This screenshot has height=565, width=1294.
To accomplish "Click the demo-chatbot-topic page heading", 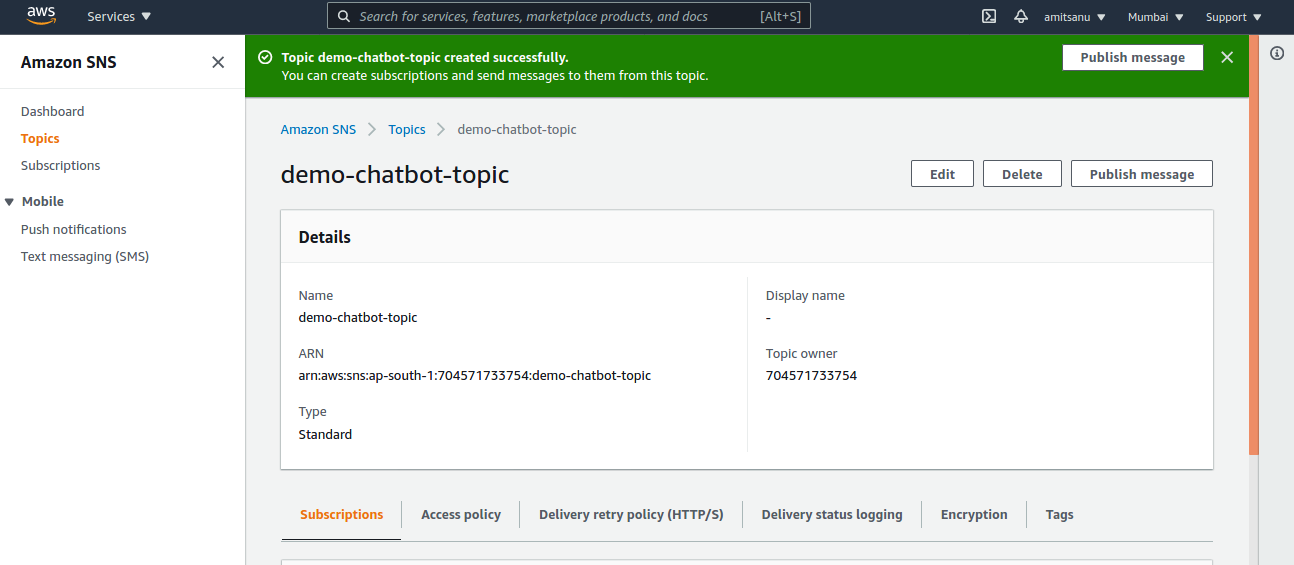I will (395, 174).
